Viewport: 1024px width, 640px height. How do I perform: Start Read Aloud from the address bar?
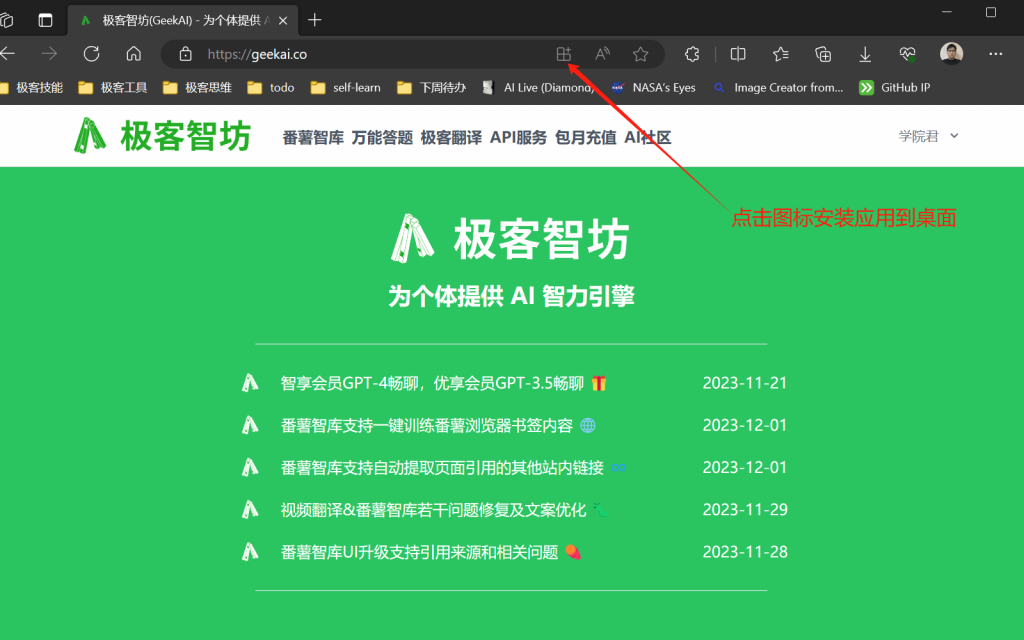pos(602,54)
